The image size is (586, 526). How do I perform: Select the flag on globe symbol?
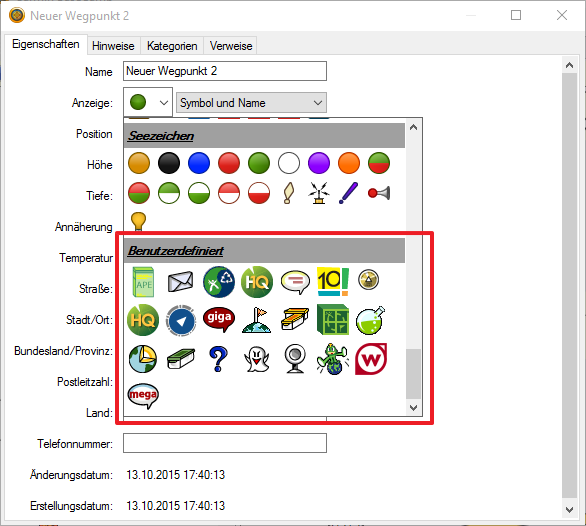pos(257,320)
